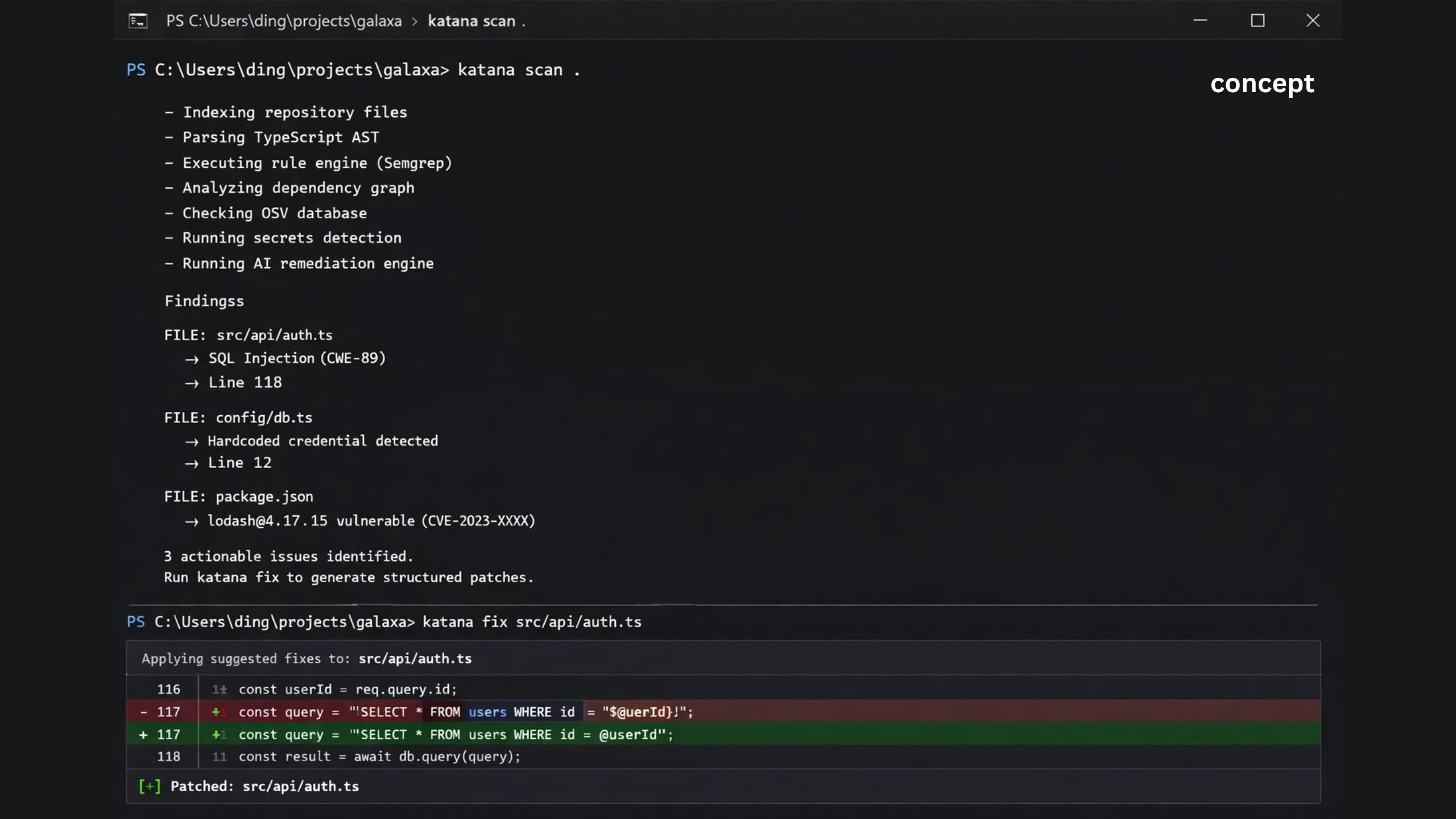The height and width of the screenshot is (819, 1456).
Task: Click the title bar path PS C:\Users\ding\projects\galaxa
Action: pyautogui.click(x=284, y=21)
